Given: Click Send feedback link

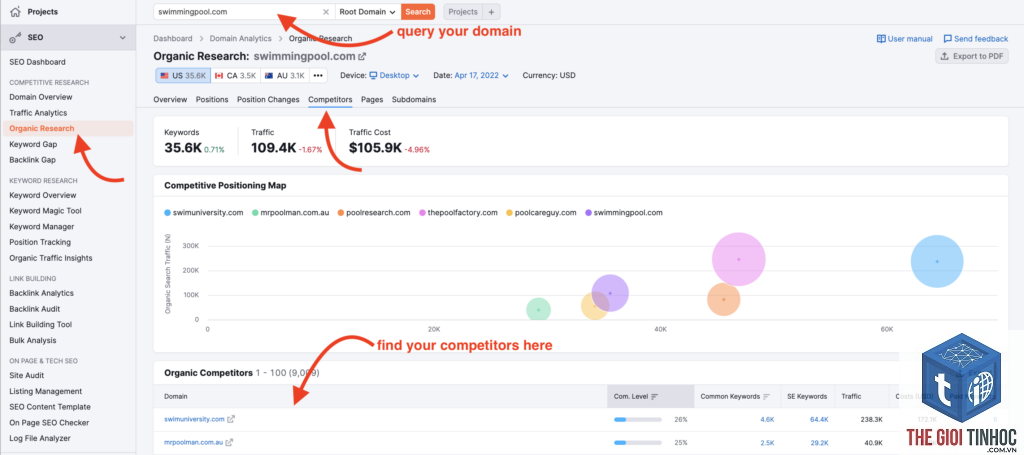Looking at the screenshot, I should coord(976,39).
